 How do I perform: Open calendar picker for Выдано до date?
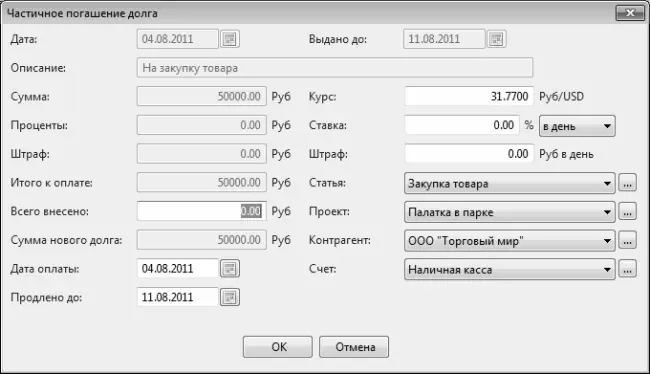pos(496,39)
